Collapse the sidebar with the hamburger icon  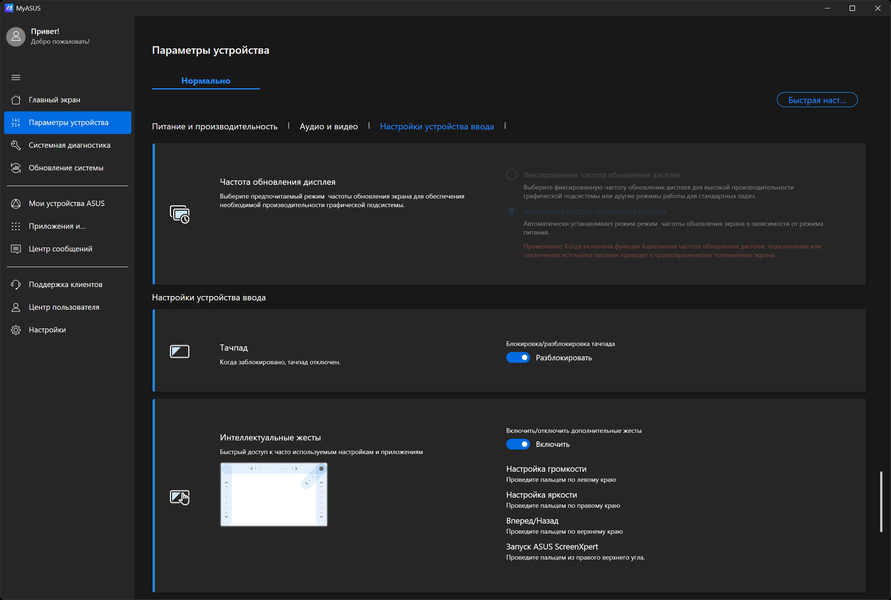[x=16, y=77]
